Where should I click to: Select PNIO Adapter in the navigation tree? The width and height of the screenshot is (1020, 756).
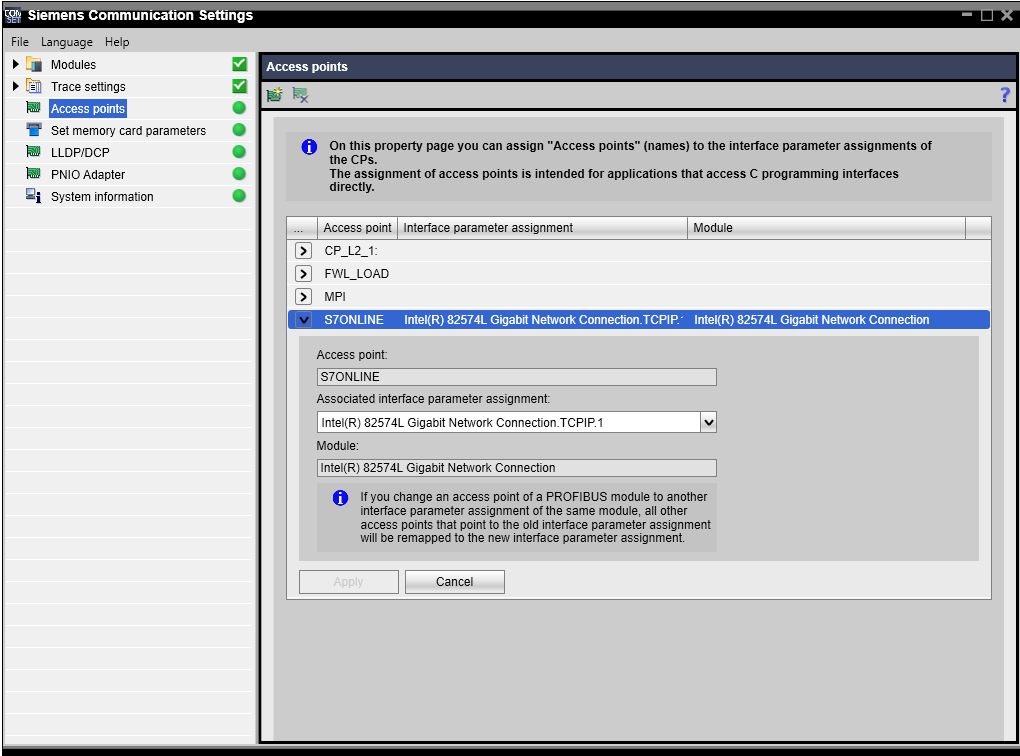88,174
